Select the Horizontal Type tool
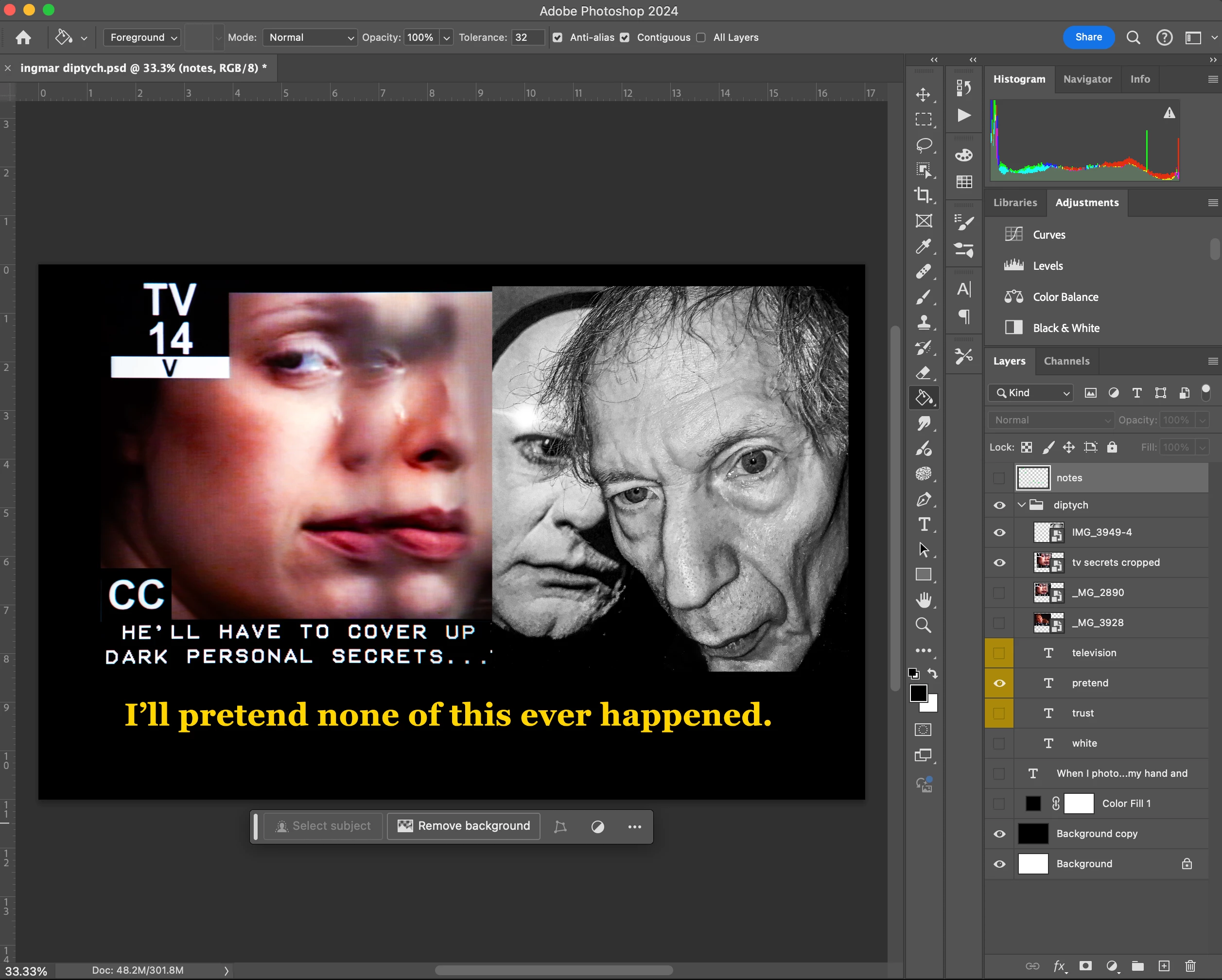 click(923, 525)
